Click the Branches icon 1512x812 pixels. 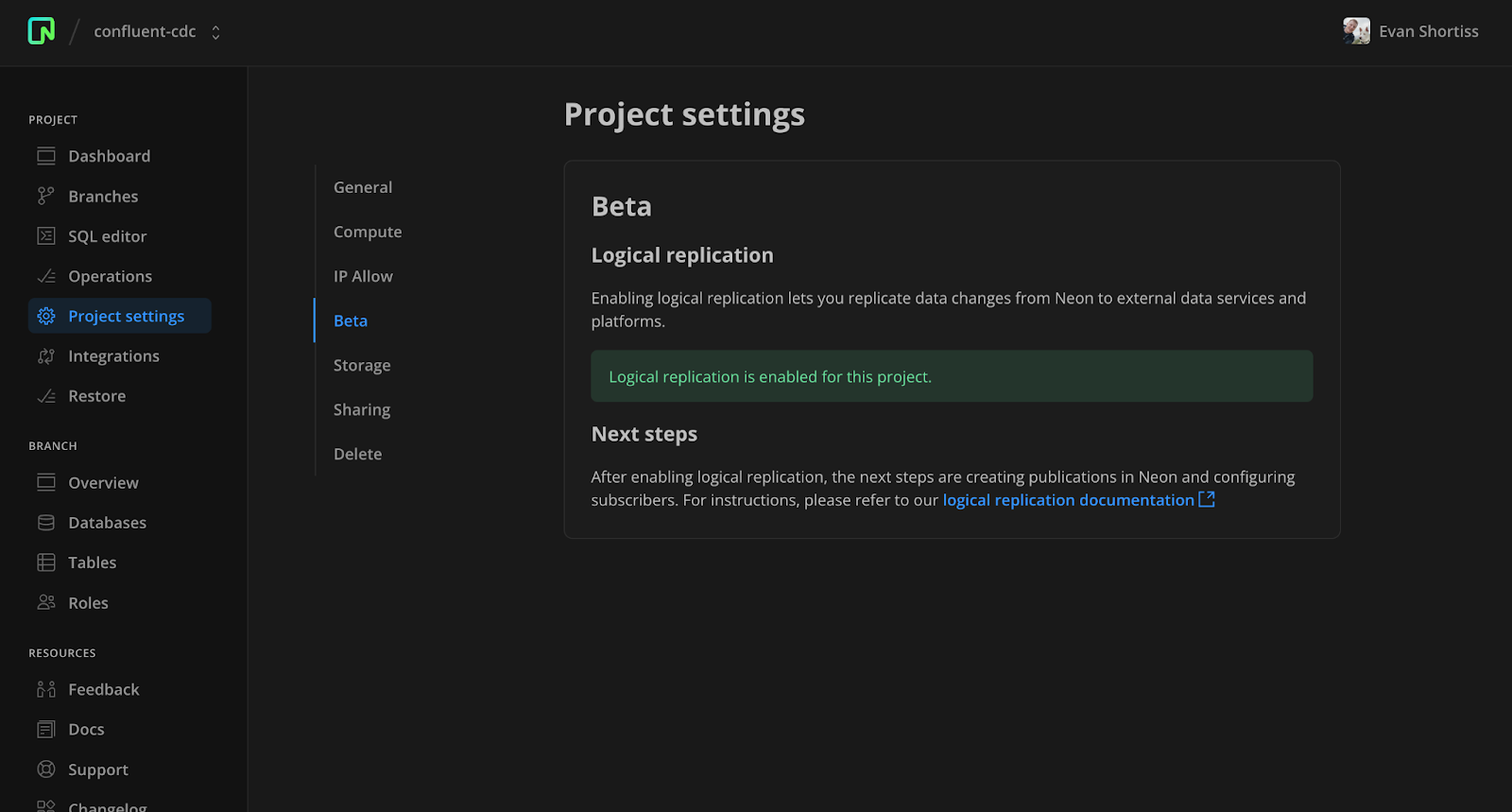(x=46, y=196)
